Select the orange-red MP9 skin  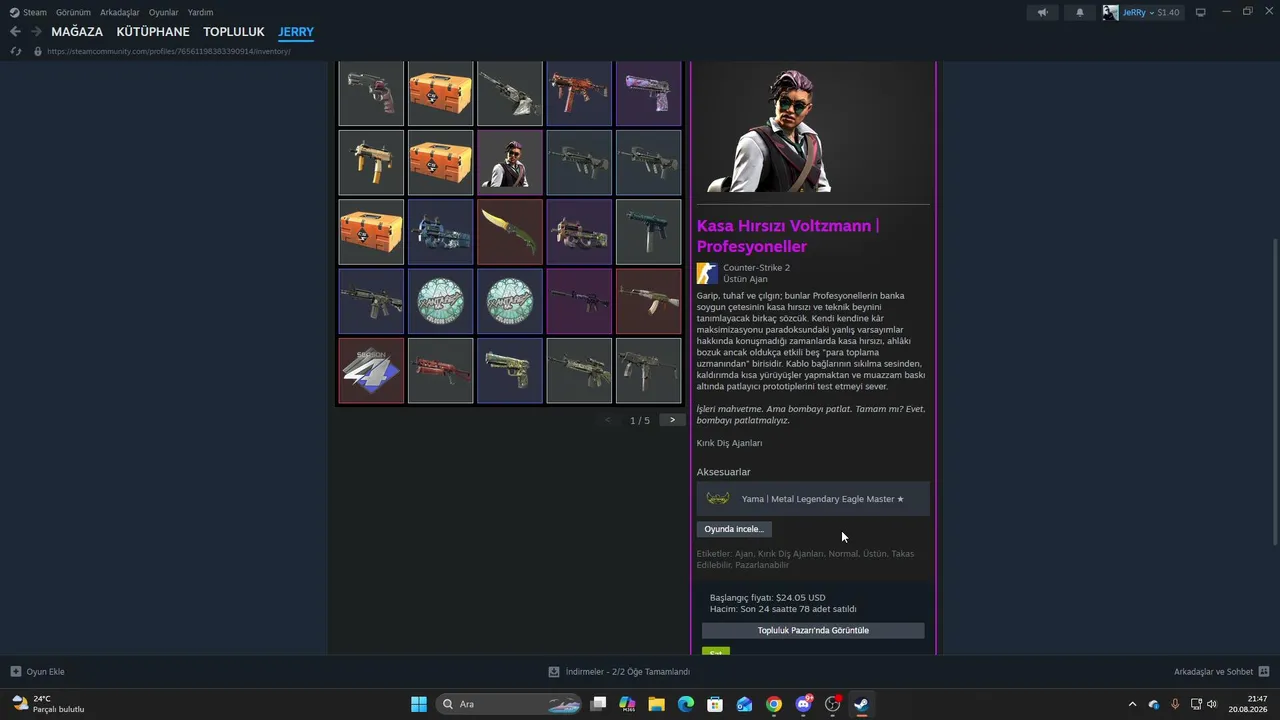(579, 93)
